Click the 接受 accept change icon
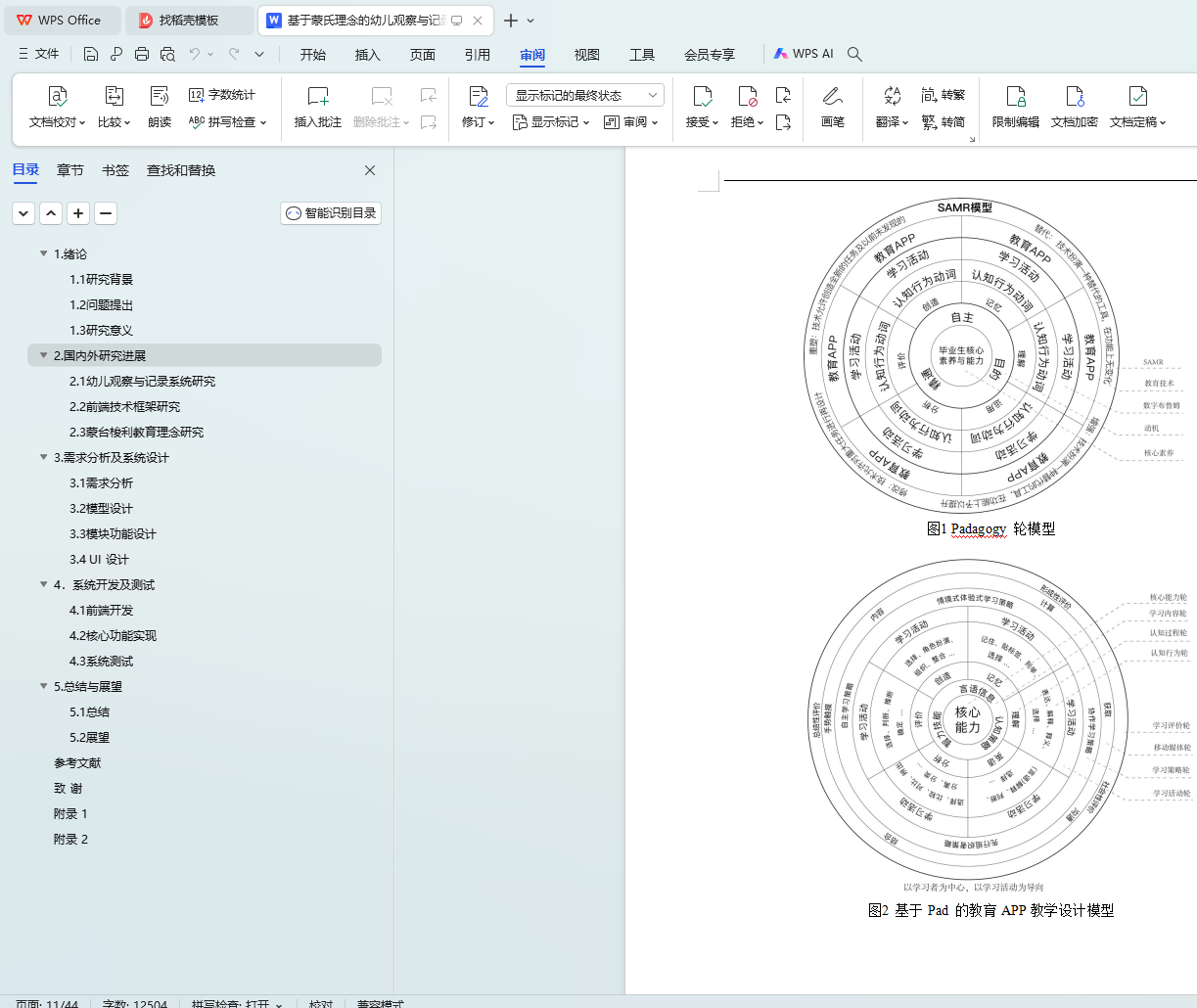1197x1008 pixels. (x=703, y=96)
